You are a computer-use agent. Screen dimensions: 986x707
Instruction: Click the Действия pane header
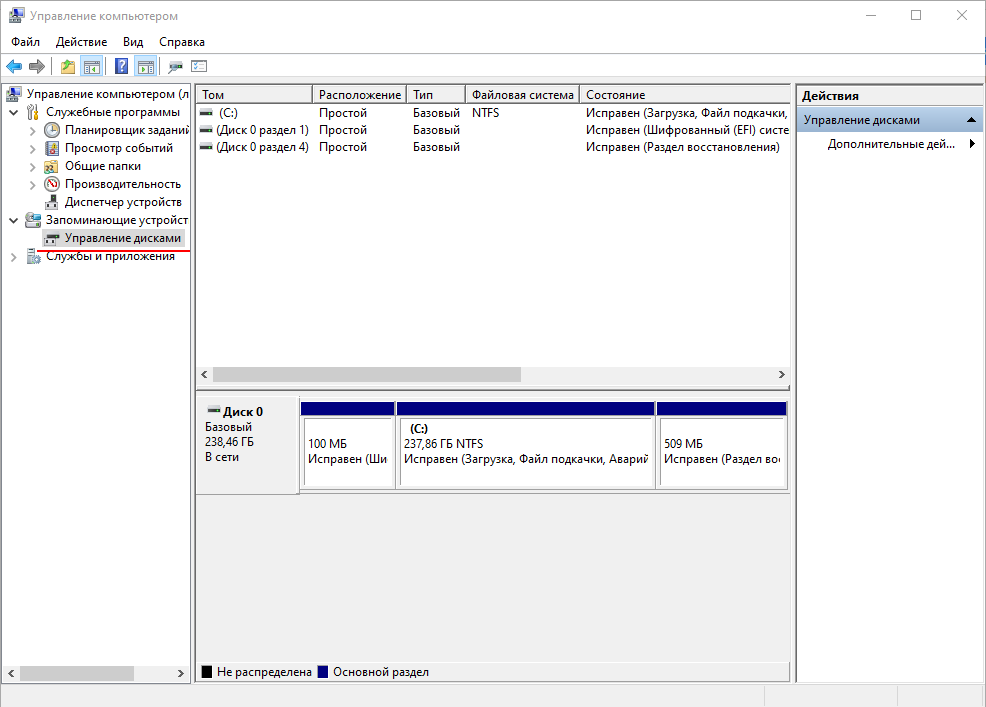[x=889, y=96]
